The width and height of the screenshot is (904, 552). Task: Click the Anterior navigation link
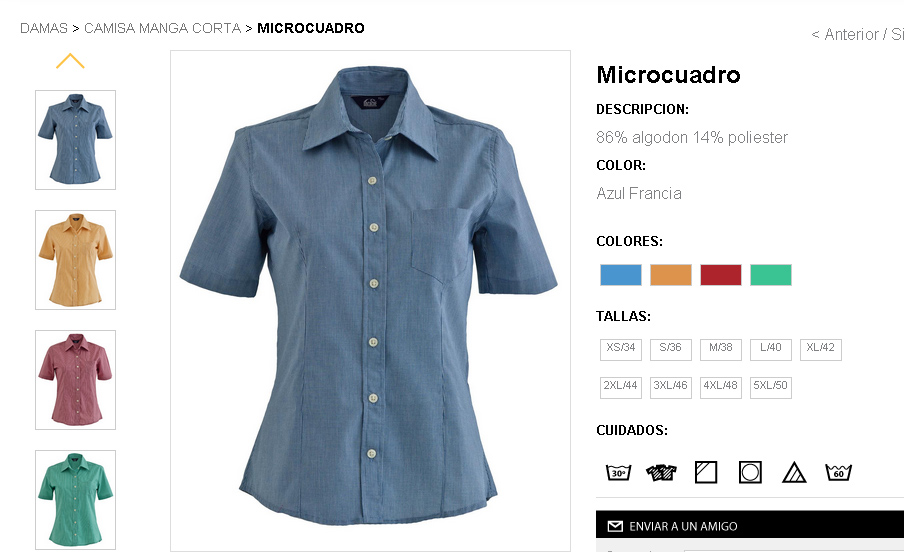point(846,35)
